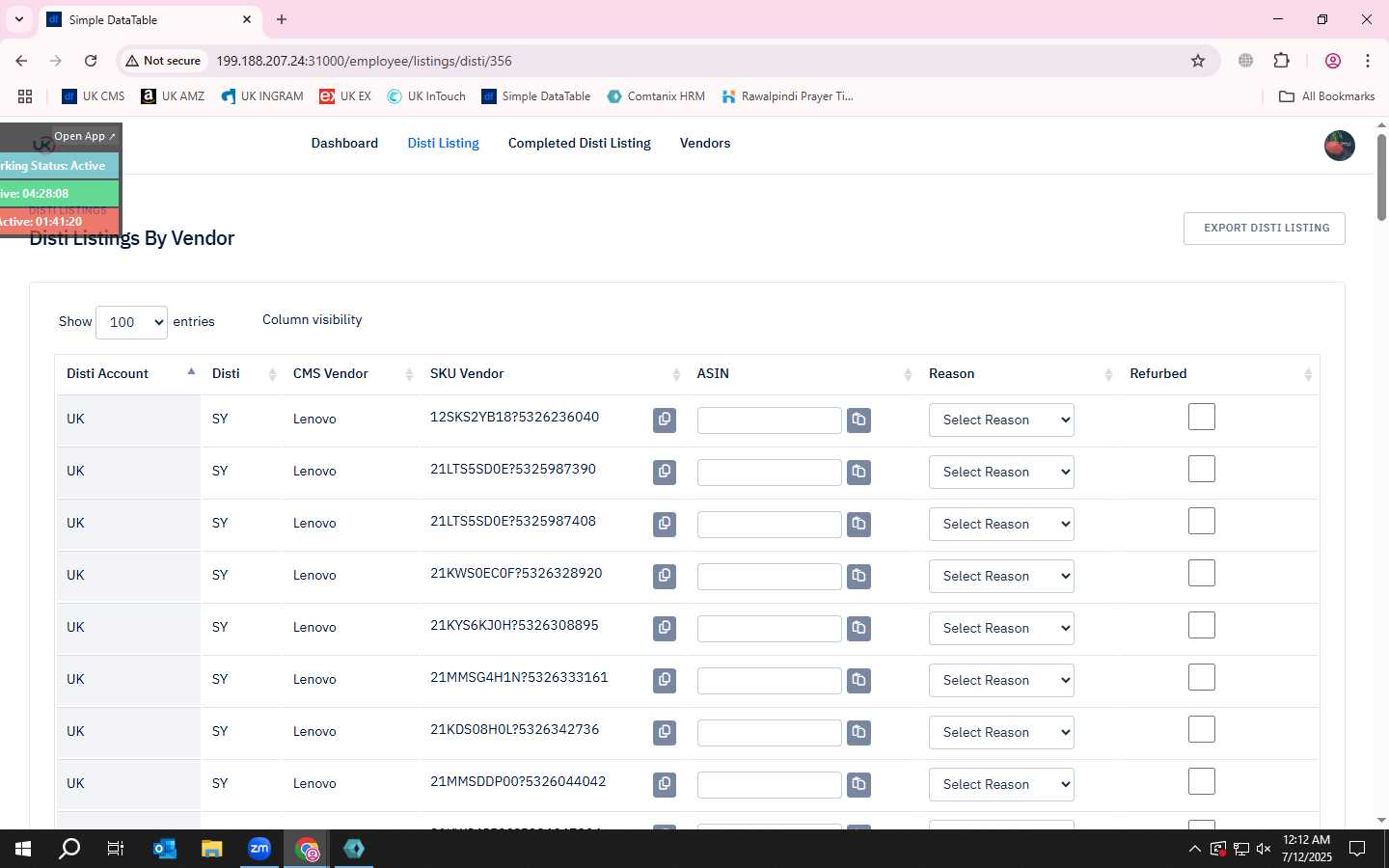This screenshot has width=1389, height=868.
Task: Copy SKU 21KYS6KJ0H?5326308895 with its copy icon
Action: pyautogui.click(x=665, y=628)
